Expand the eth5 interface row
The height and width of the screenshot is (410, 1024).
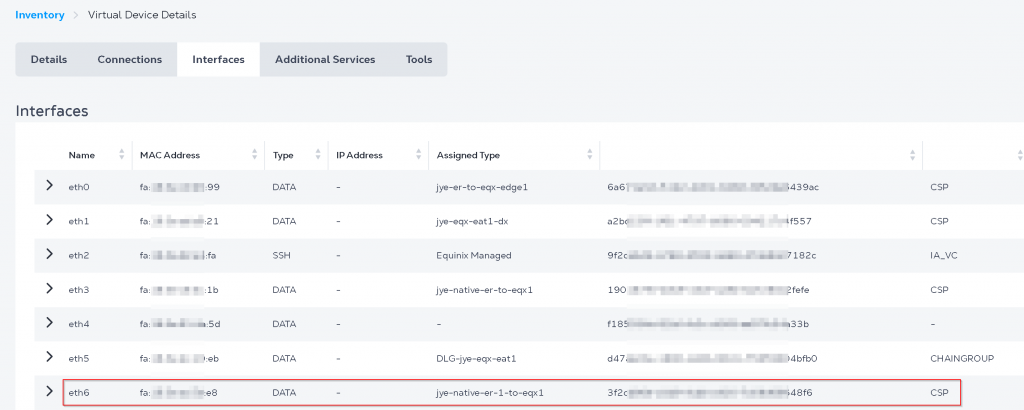click(x=48, y=357)
